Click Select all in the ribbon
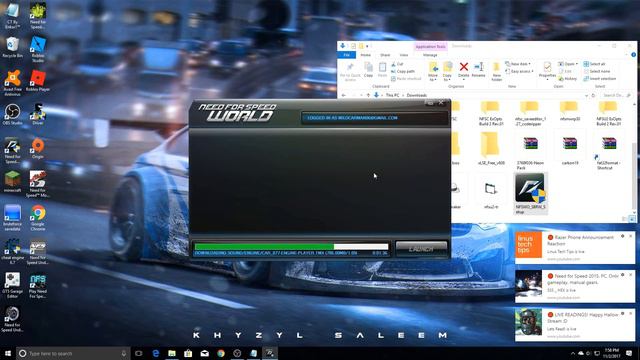The width and height of the screenshot is (640, 360). (594, 64)
